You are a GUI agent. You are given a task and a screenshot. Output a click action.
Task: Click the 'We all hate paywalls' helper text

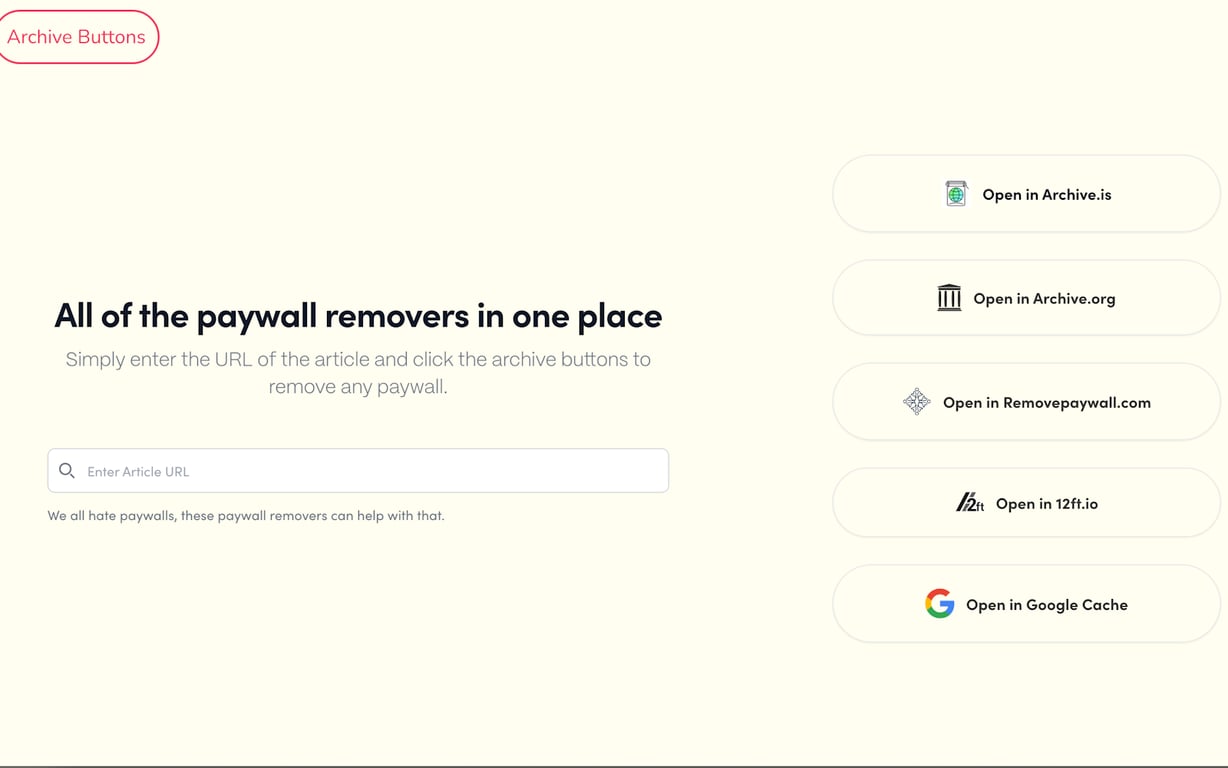click(x=245, y=515)
